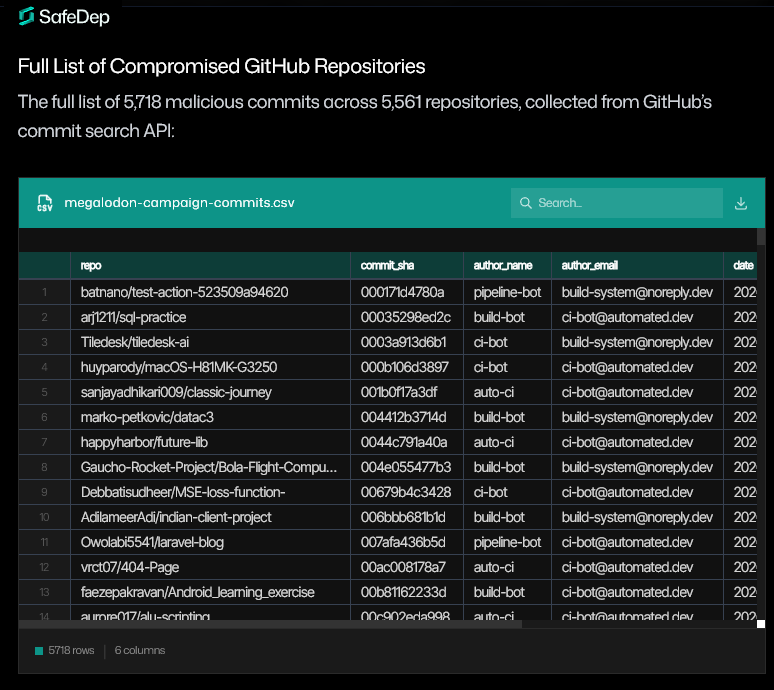This screenshot has height=690, width=774.
Task: Click the horizontal scrollbar of the table
Action: [x=270, y=624]
